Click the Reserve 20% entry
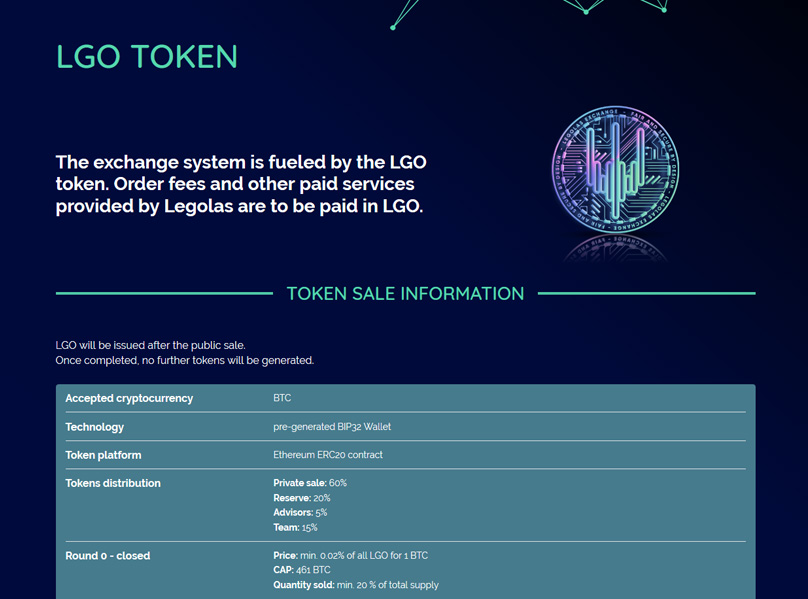 (301, 498)
